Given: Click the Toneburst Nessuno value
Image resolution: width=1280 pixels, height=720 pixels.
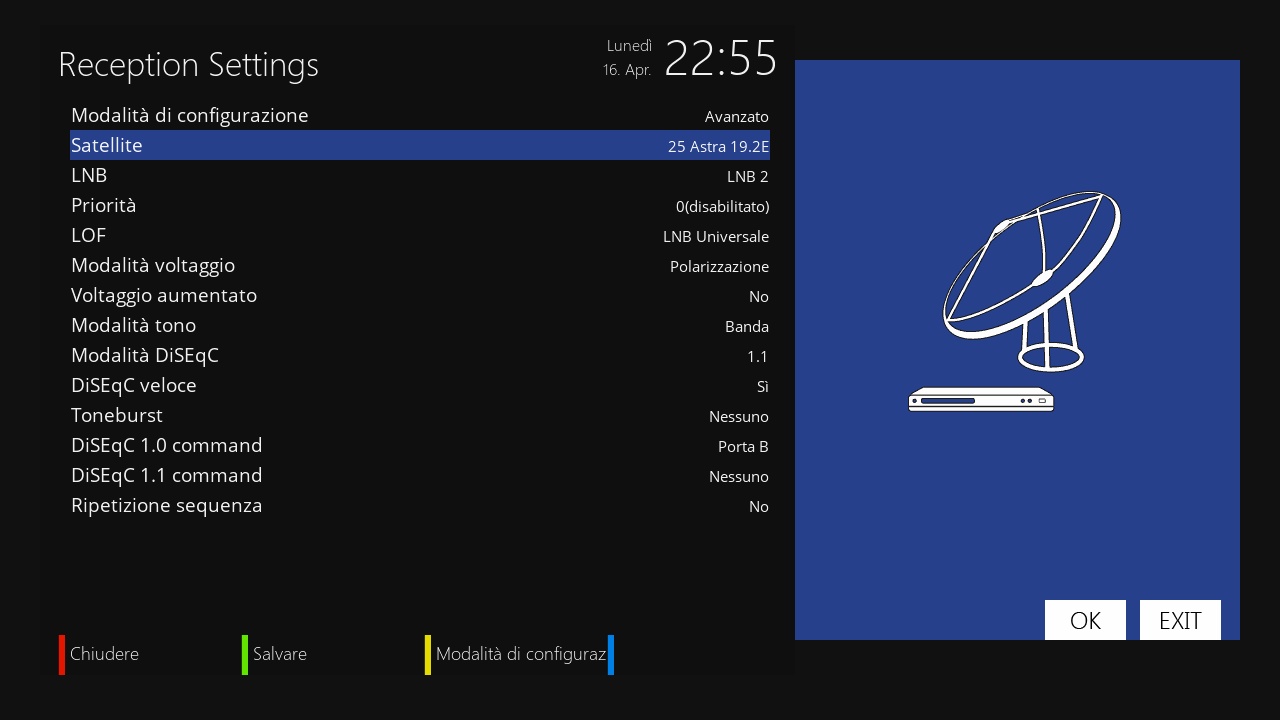Looking at the screenshot, I should [739, 417].
